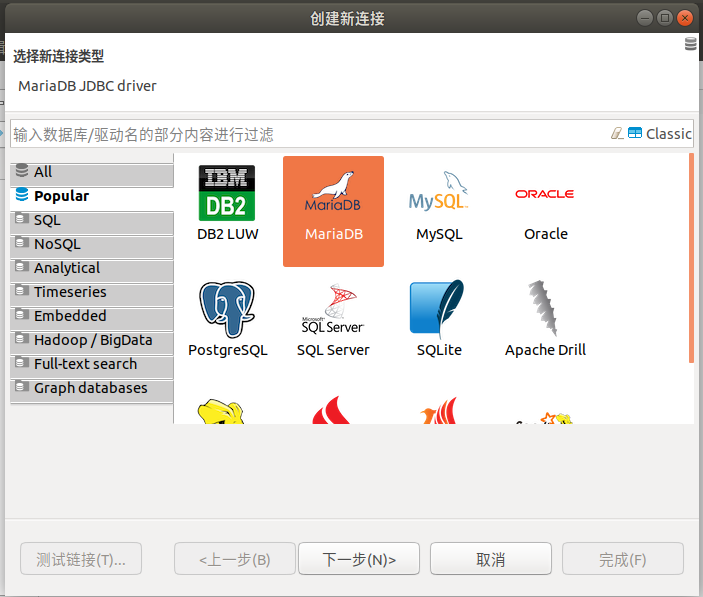703x597 pixels.
Task: Switch to the Hadoop / BigData category
Action: pyautogui.click(x=91, y=340)
